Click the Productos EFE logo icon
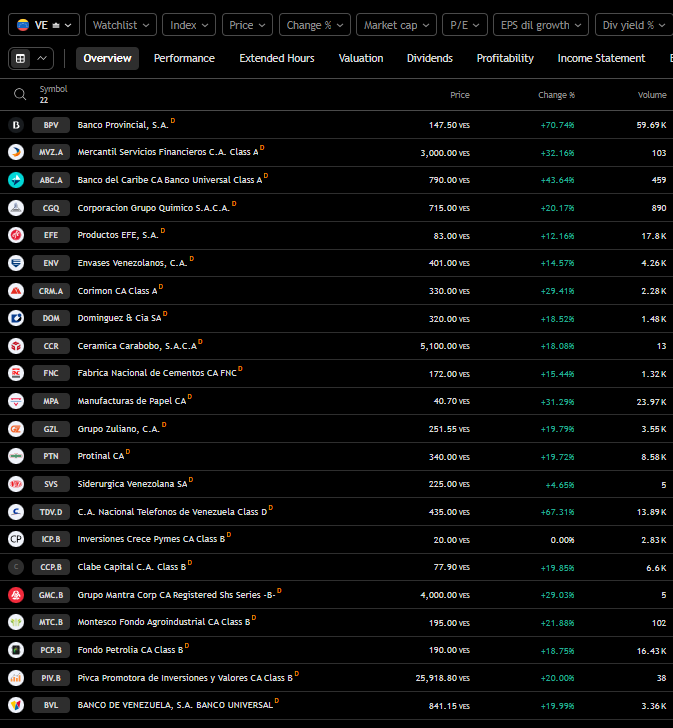The height and width of the screenshot is (728, 673). pyautogui.click(x=16, y=235)
